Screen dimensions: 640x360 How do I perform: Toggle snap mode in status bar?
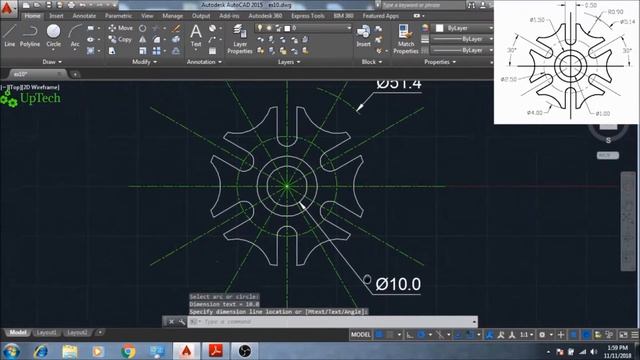pyautogui.click(x=390, y=335)
